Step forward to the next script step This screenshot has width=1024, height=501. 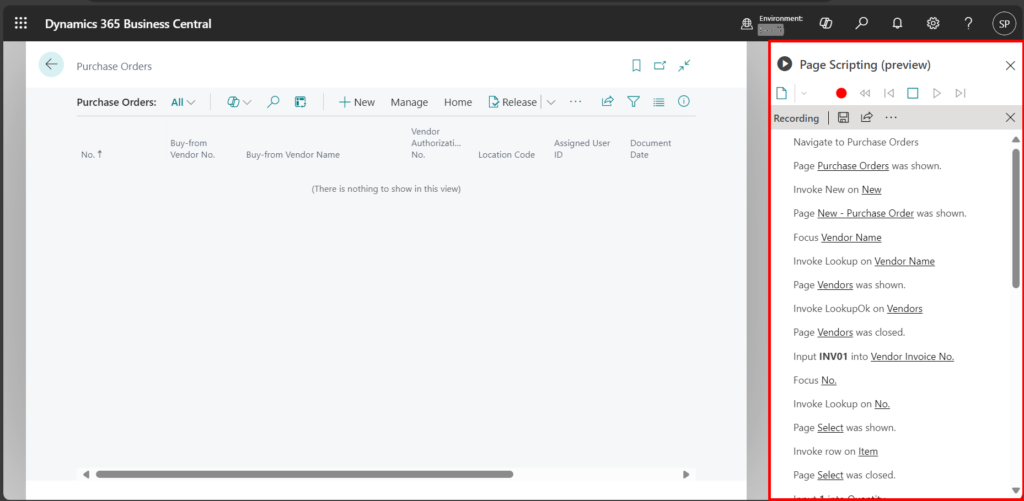[960, 93]
